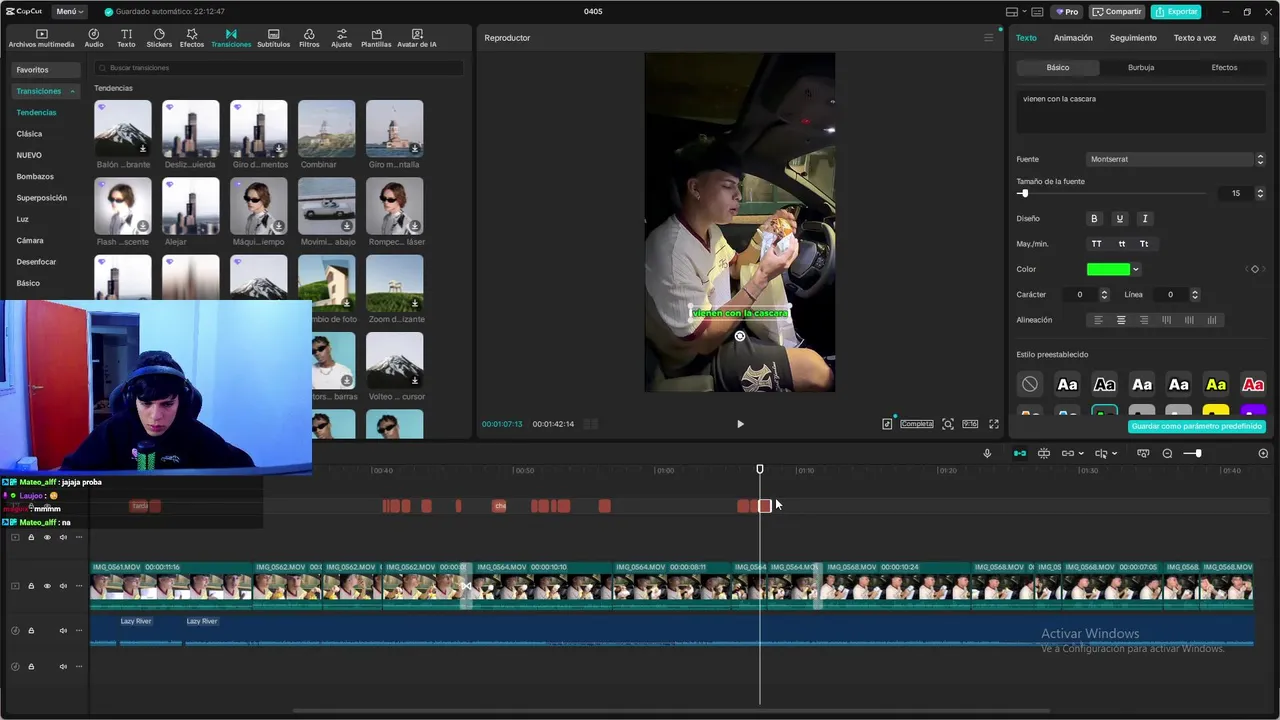Image resolution: width=1280 pixels, height=720 pixels.
Task: Align text to the center
Action: tap(1121, 320)
